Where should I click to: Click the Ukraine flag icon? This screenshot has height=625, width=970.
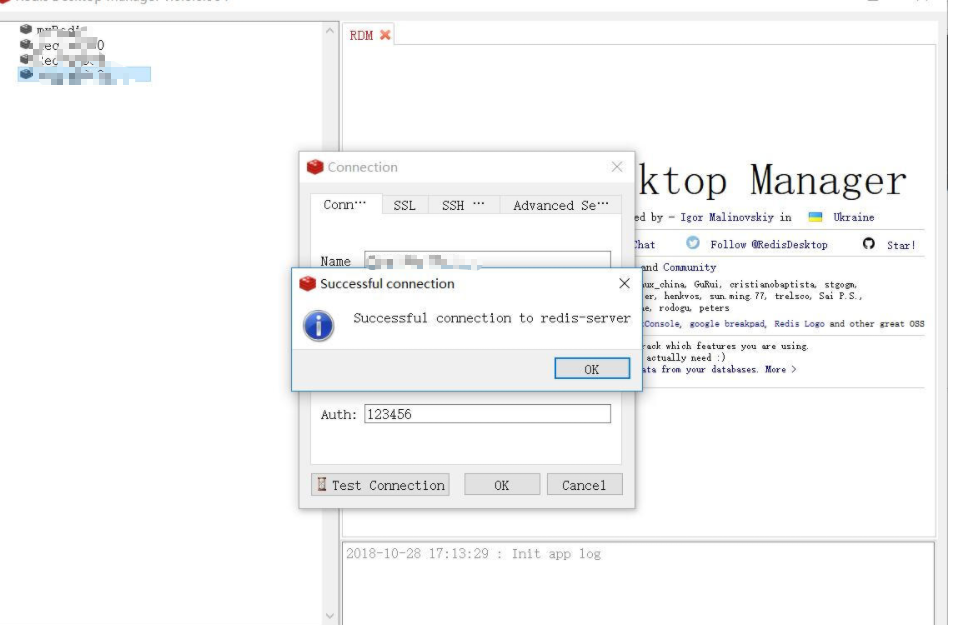point(815,217)
